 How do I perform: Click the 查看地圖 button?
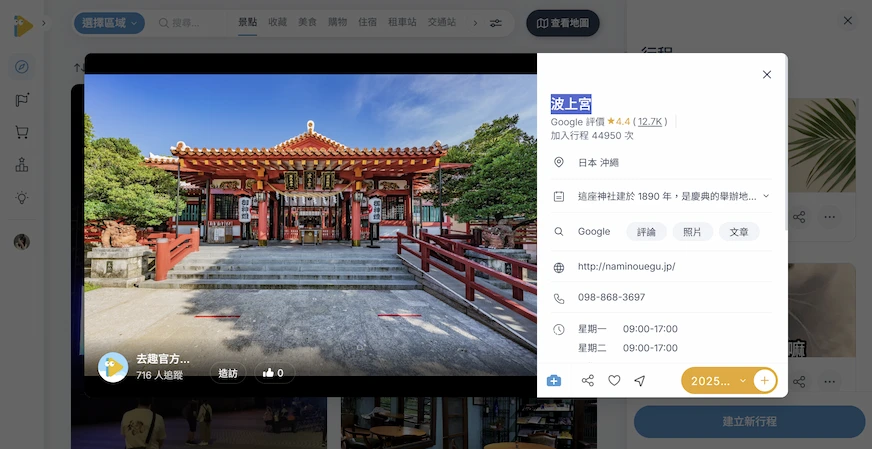pyautogui.click(x=563, y=23)
